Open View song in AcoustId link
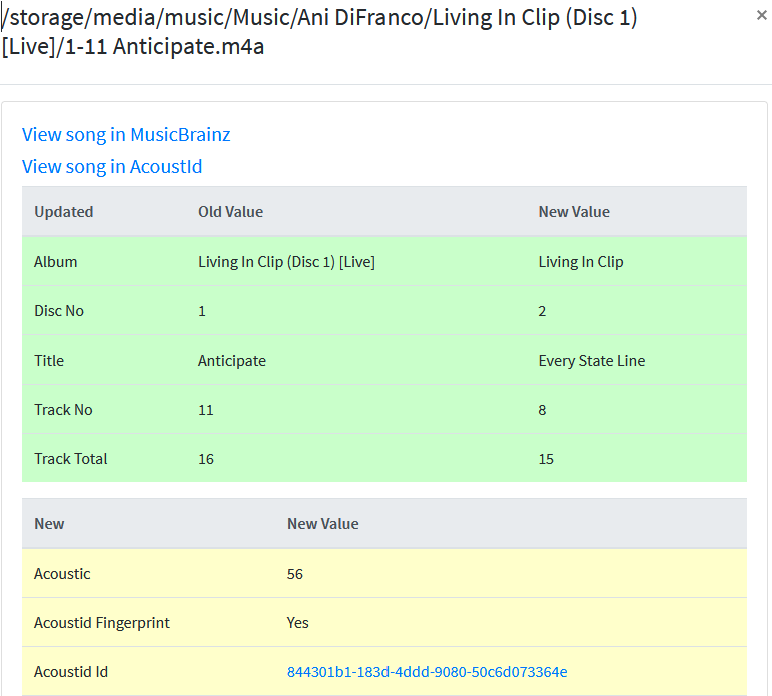772x696 pixels. (x=112, y=167)
